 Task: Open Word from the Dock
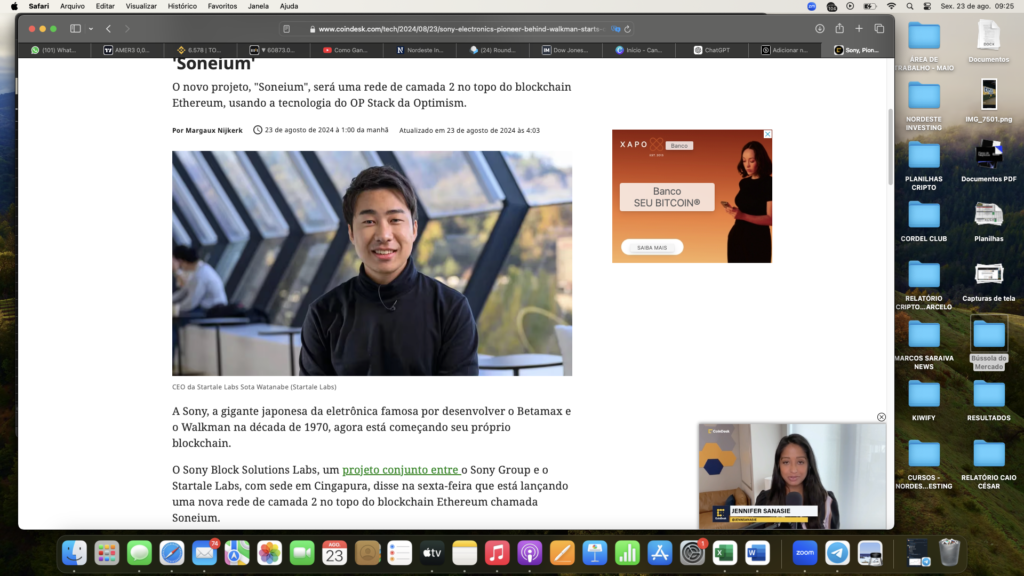coord(757,553)
